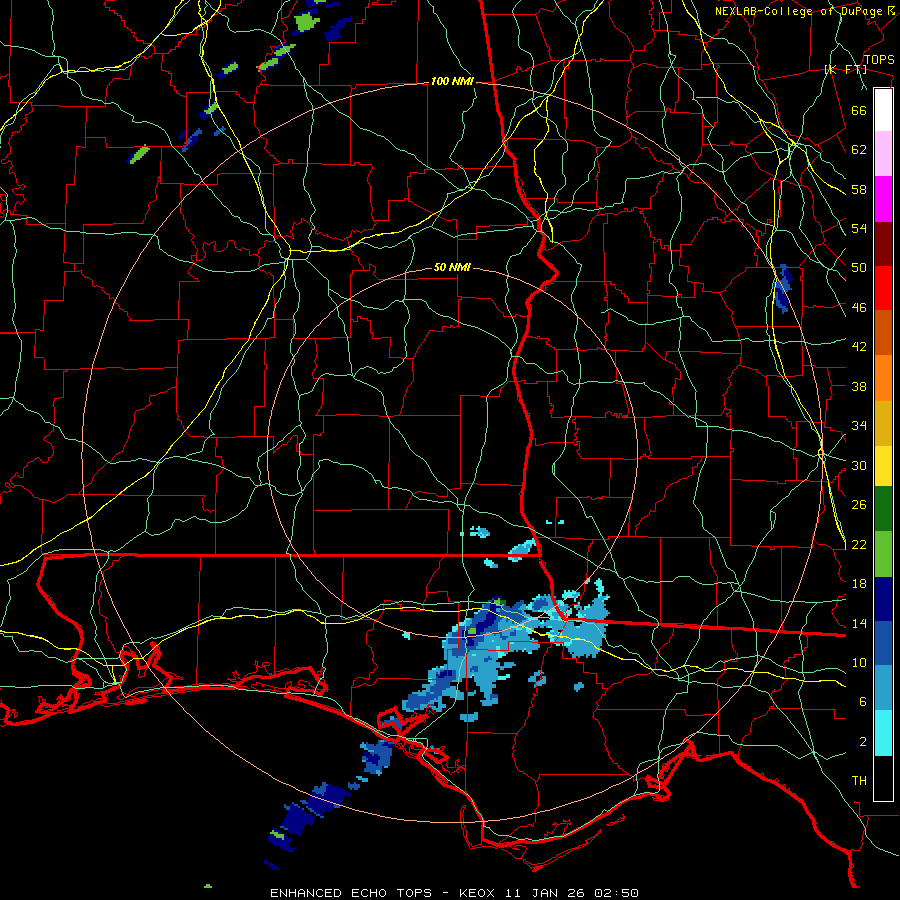Click the "K FT" units label

[846, 70]
